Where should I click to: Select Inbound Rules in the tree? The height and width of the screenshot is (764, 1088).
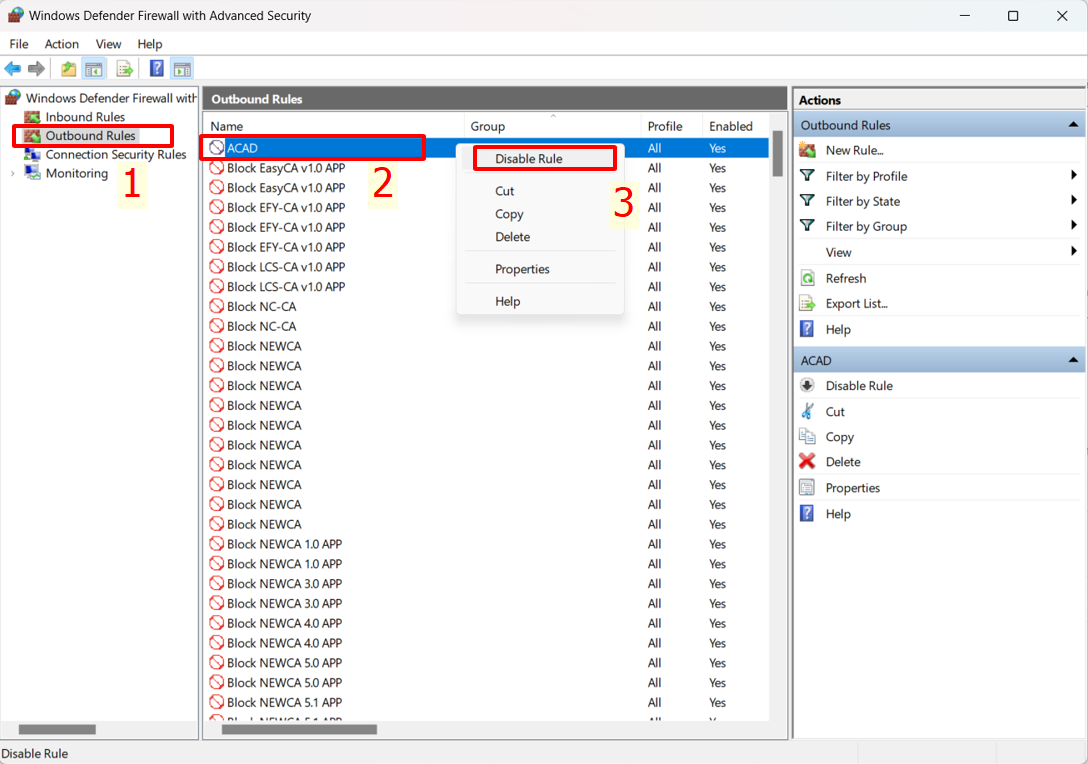[85, 117]
